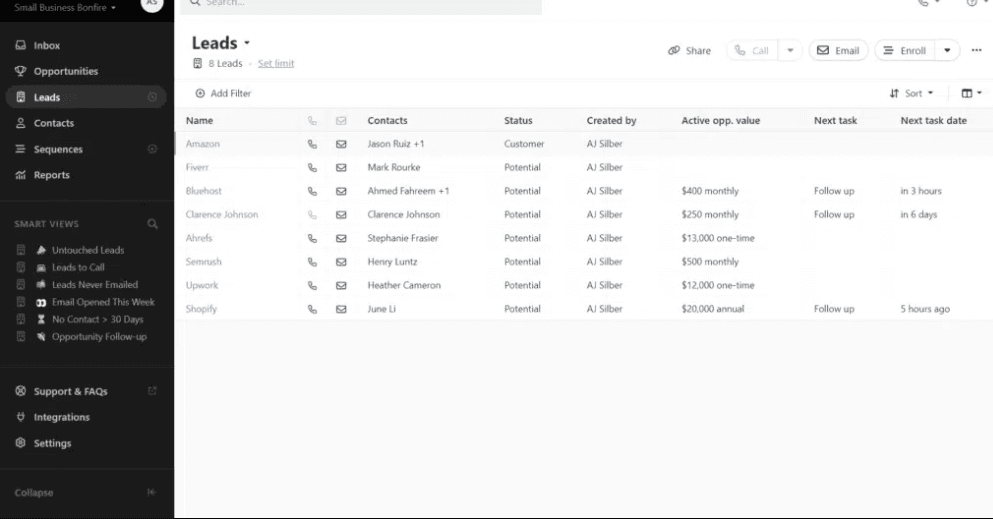Click the Name column header
The image size is (993, 519).
tap(199, 120)
